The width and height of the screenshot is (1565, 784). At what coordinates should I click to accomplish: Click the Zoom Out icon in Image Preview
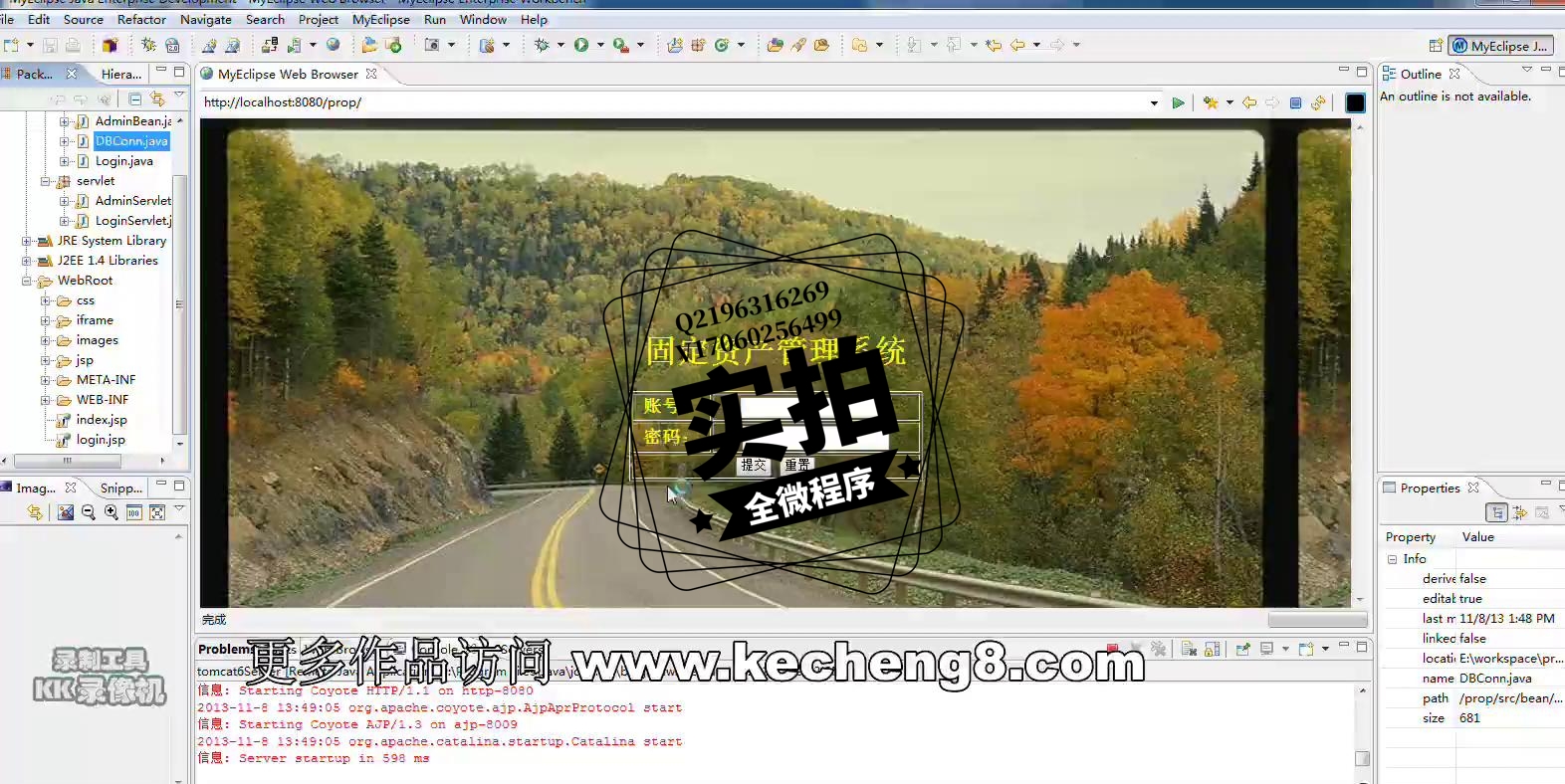[x=88, y=512]
